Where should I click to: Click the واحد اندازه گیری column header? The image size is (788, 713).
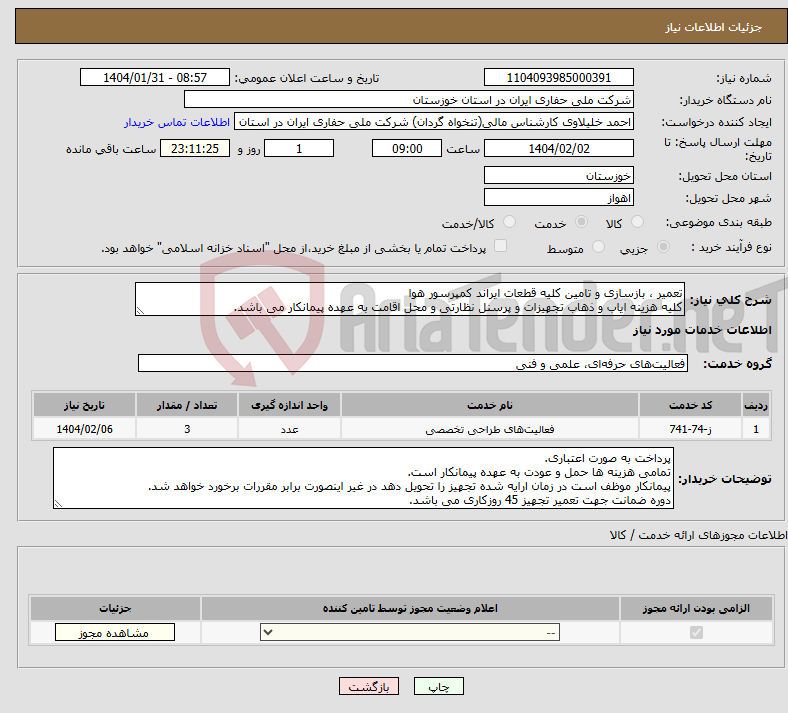pyautogui.click(x=289, y=405)
